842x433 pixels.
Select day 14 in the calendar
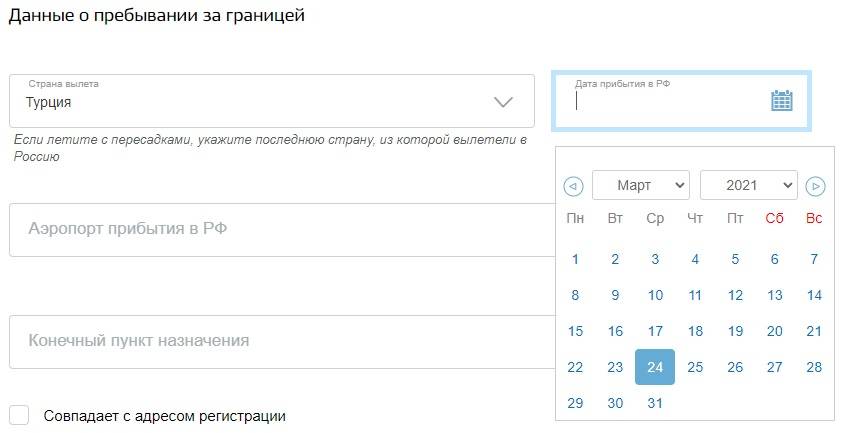pyautogui.click(x=814, y=295)
